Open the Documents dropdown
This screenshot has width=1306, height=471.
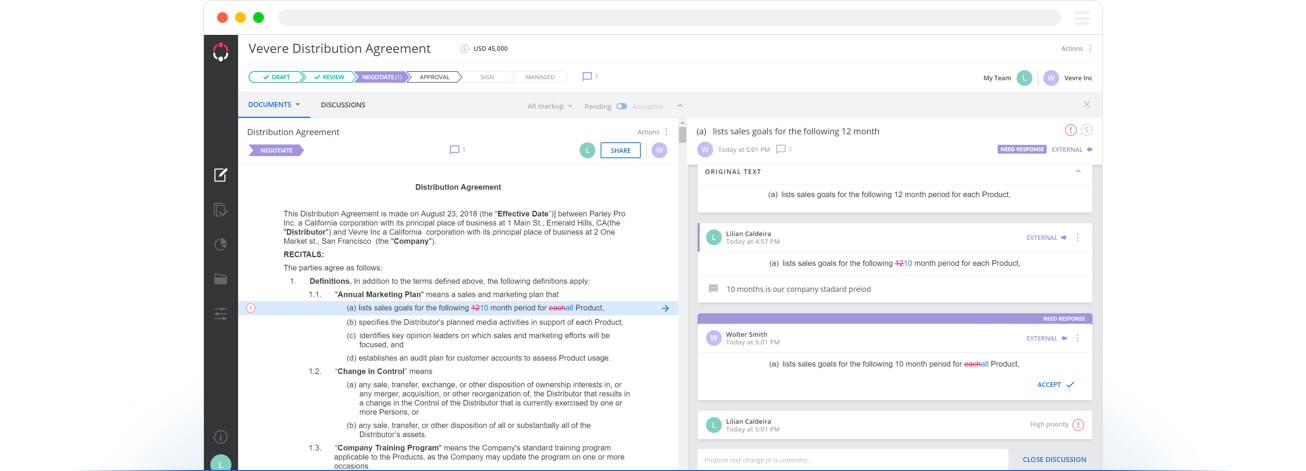click(x=273, y=104)
